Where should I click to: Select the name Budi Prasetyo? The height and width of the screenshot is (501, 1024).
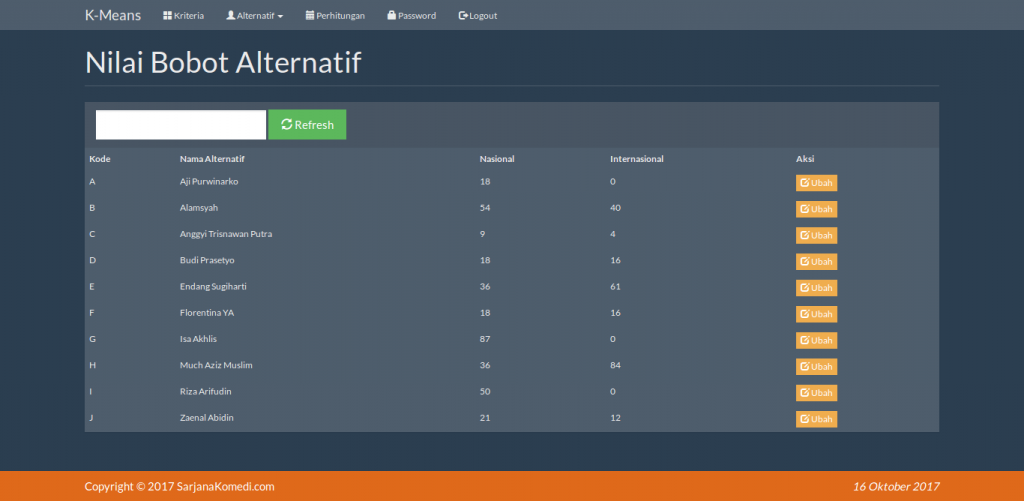click(x=207, y=260)
